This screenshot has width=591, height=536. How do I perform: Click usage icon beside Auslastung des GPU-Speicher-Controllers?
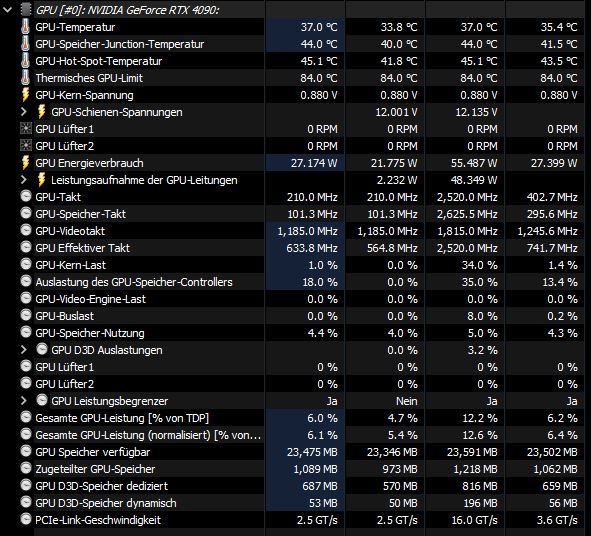(26, 281)
